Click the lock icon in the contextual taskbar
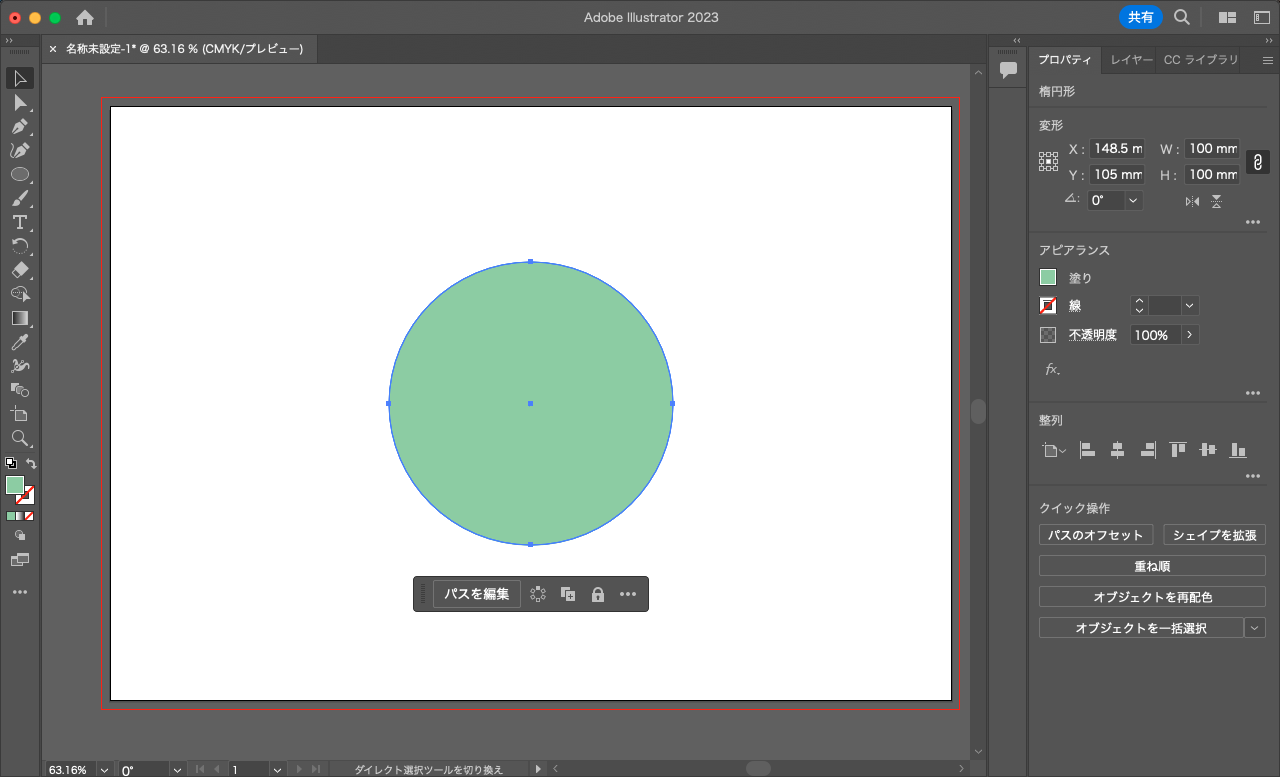This screenshot has height=777, width=1280. point(598,594)
